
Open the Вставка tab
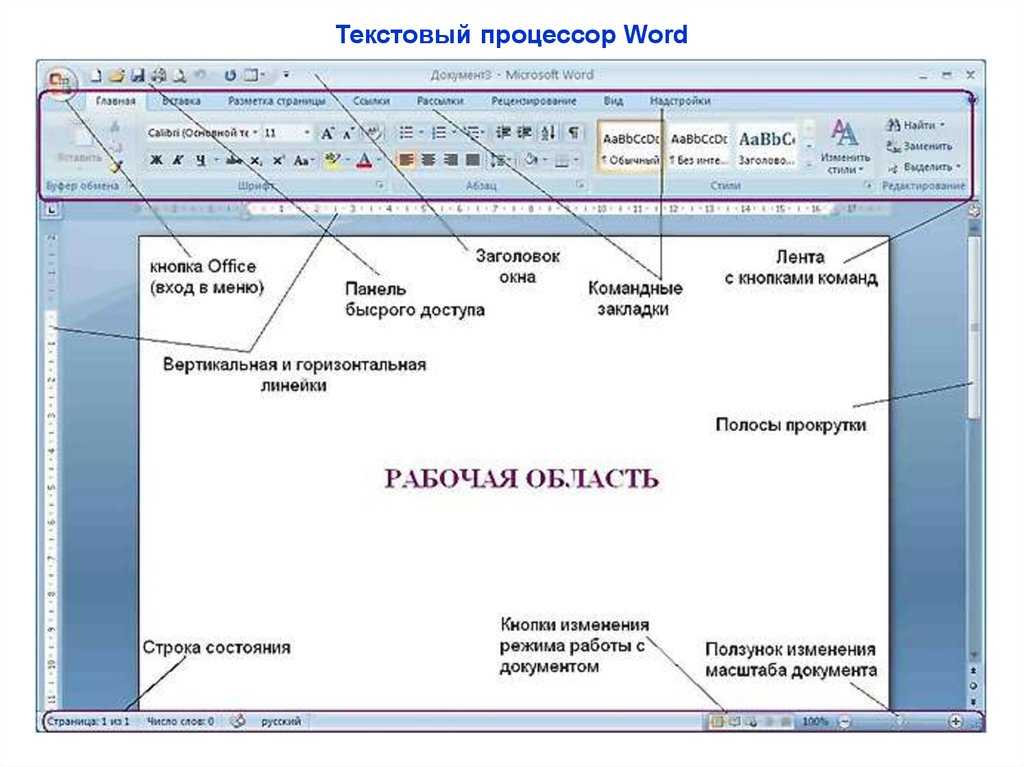pos(181,101)
